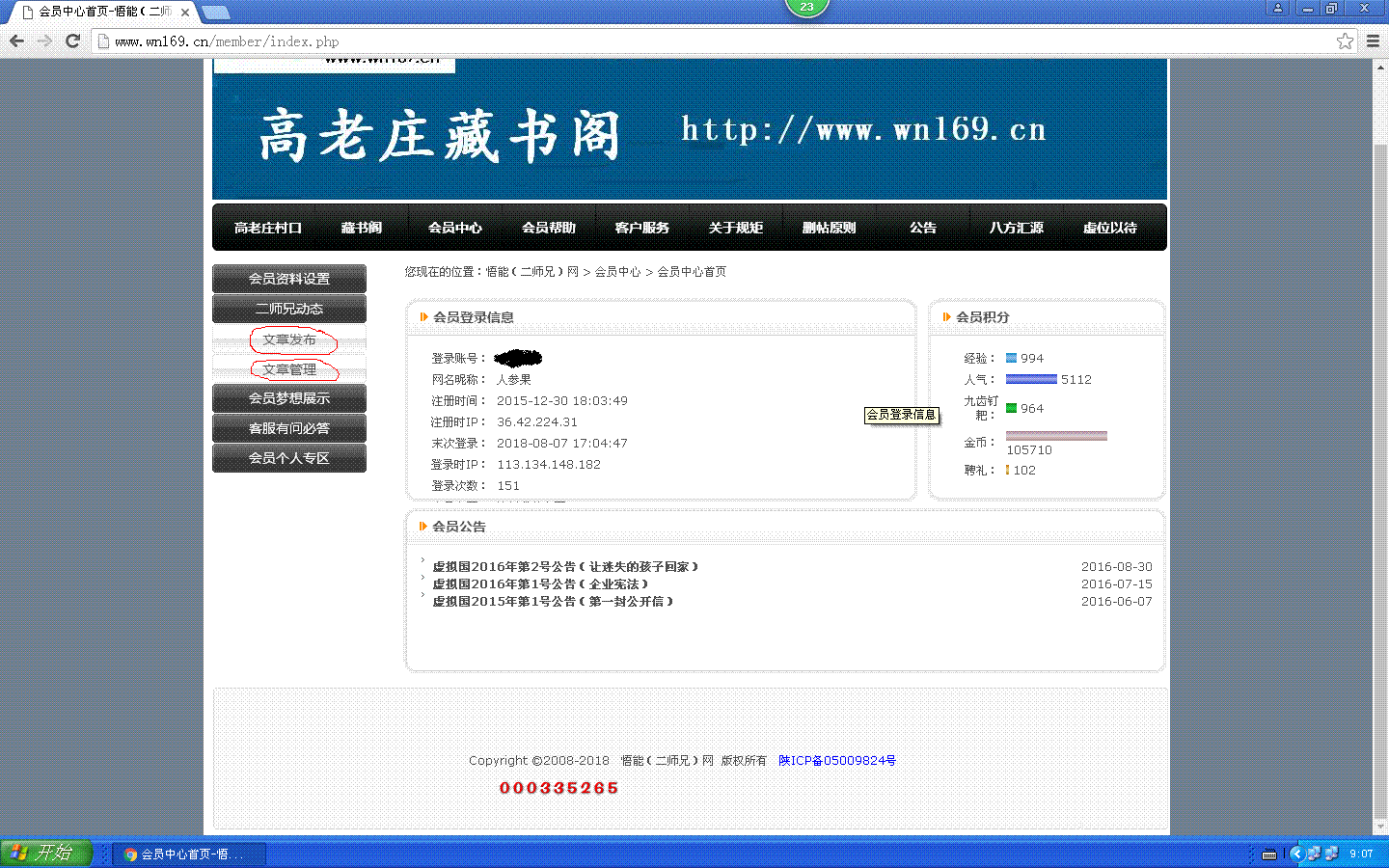
Task: Click the keyboard icon in system tray
Action: [x=1269, y=854]
